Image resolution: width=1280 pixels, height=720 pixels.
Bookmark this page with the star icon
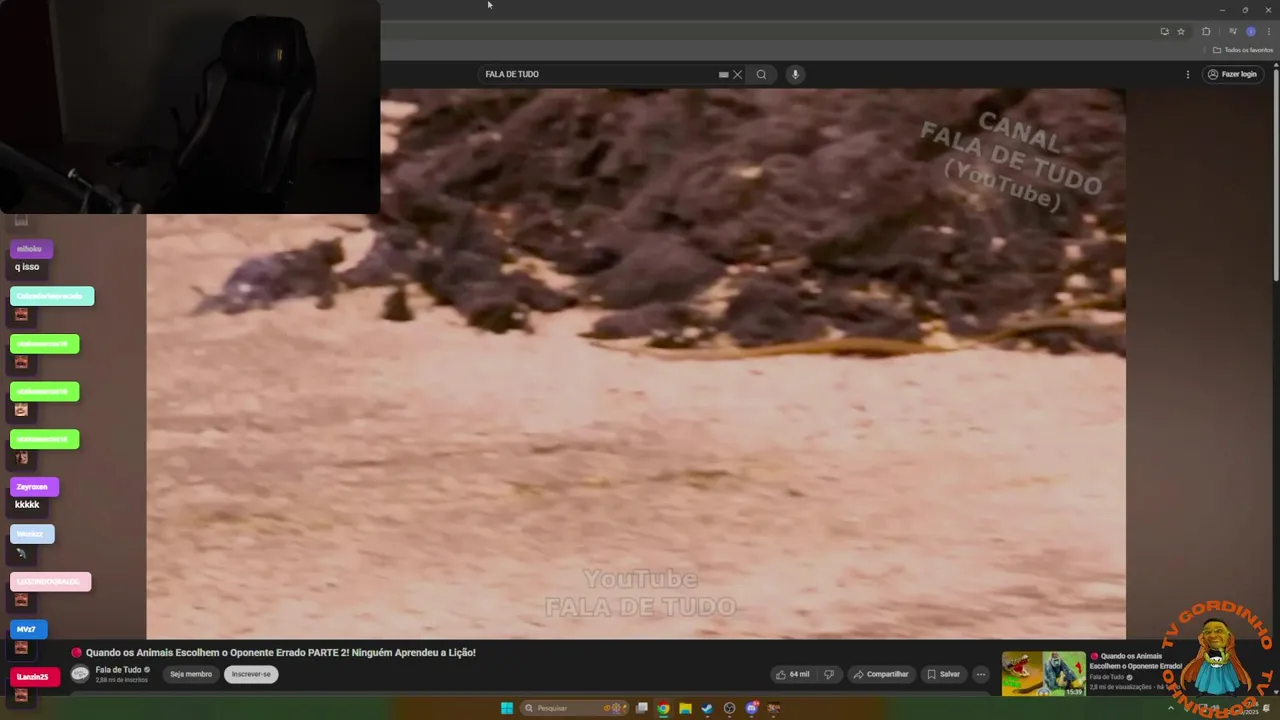point(1181,31)
